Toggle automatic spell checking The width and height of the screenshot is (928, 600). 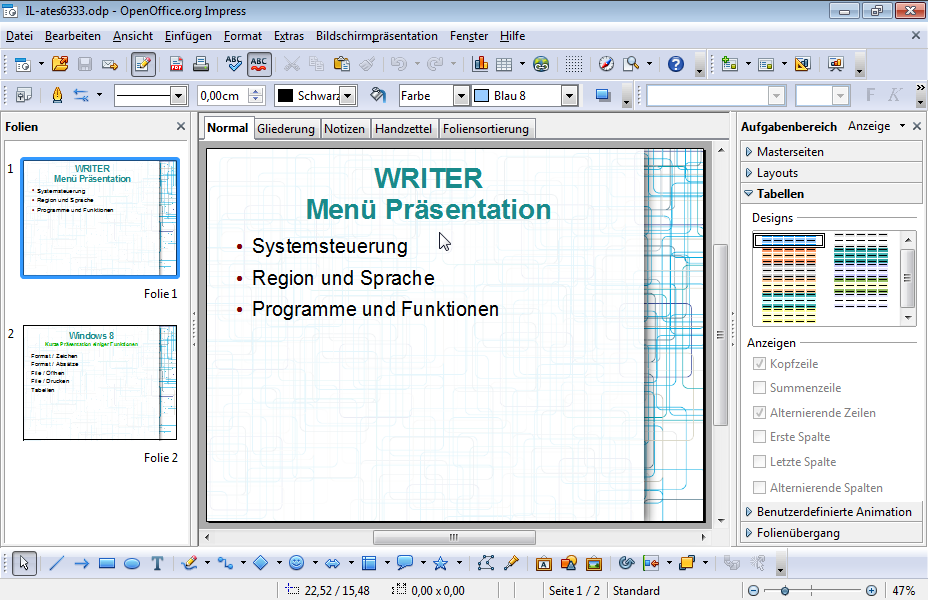[259, 64]
